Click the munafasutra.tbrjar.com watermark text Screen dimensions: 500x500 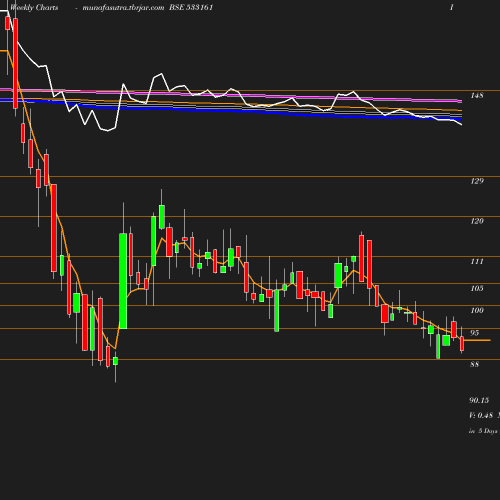click(123, 8)
